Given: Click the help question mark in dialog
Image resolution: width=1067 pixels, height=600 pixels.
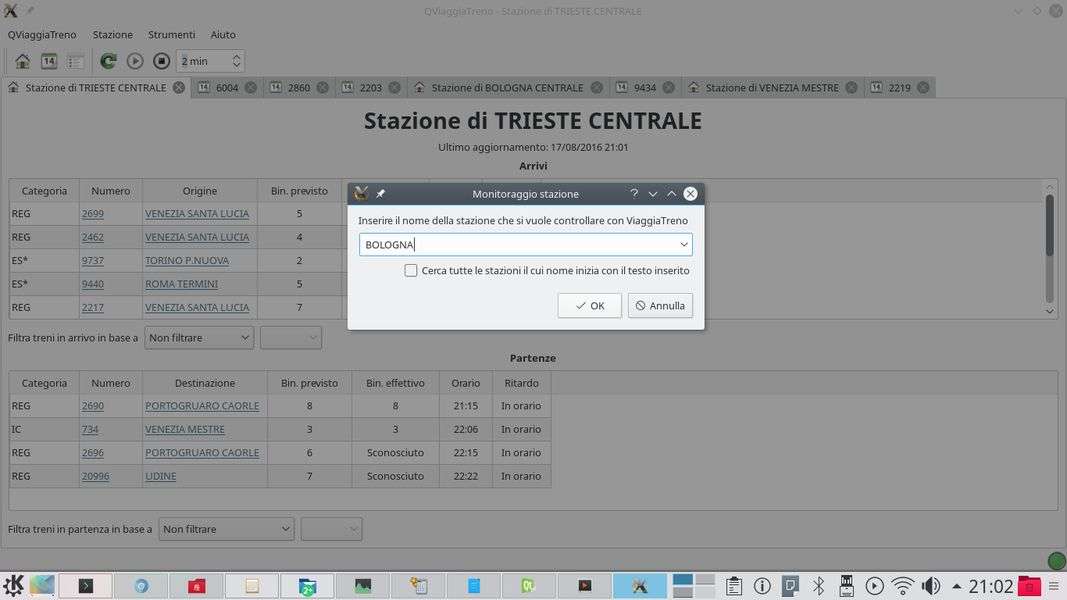Looking at the screenshot, I should tap(634, 194).
